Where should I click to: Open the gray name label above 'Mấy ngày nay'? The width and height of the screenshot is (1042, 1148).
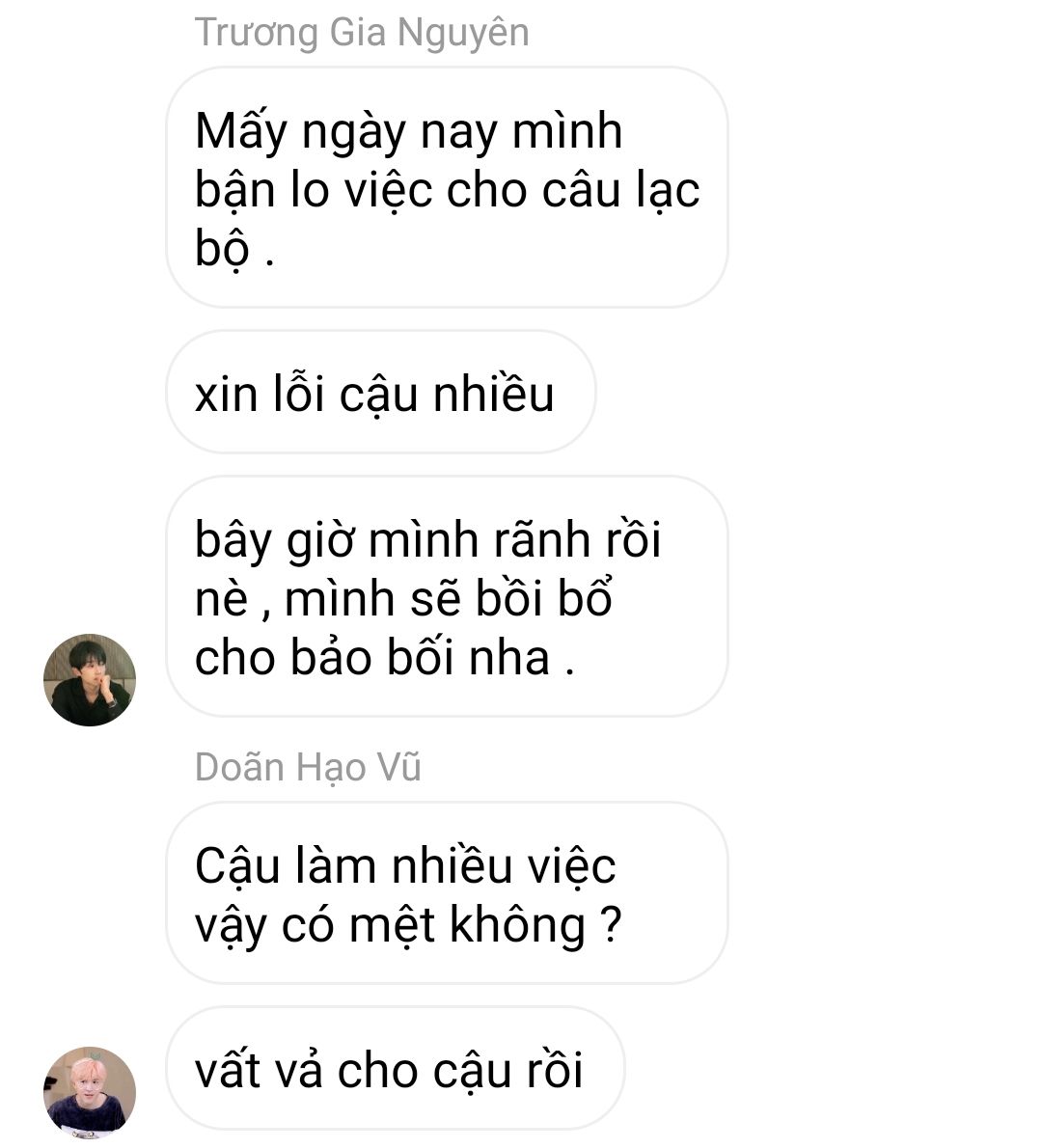362,33
